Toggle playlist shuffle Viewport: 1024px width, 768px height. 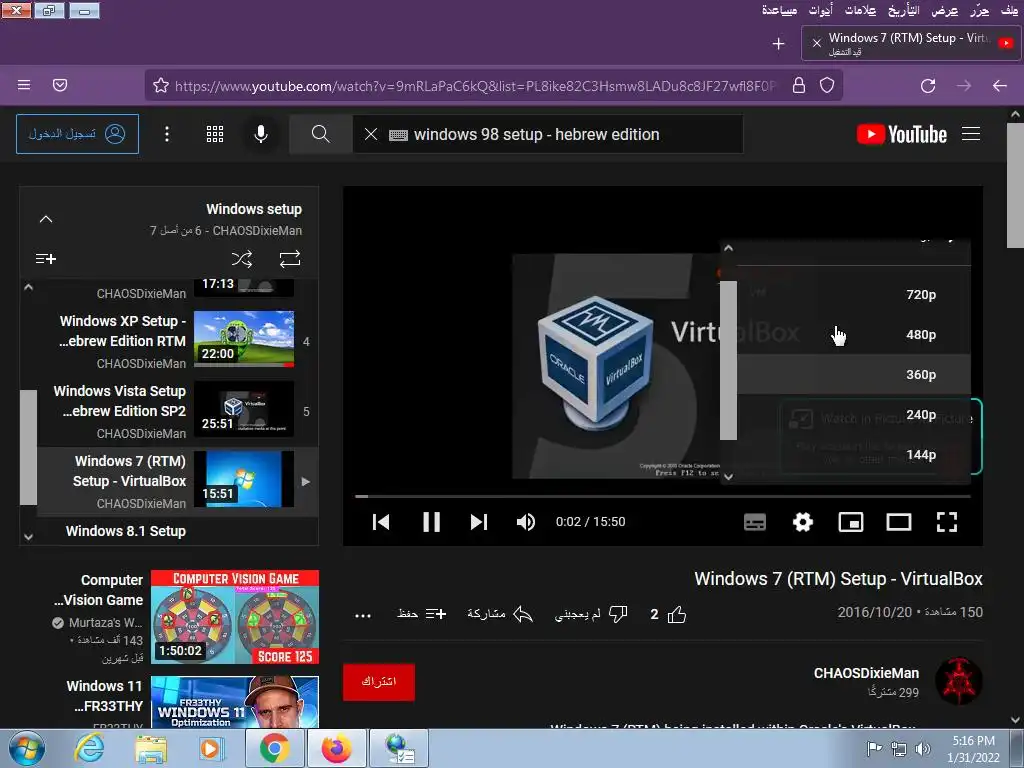242,259
